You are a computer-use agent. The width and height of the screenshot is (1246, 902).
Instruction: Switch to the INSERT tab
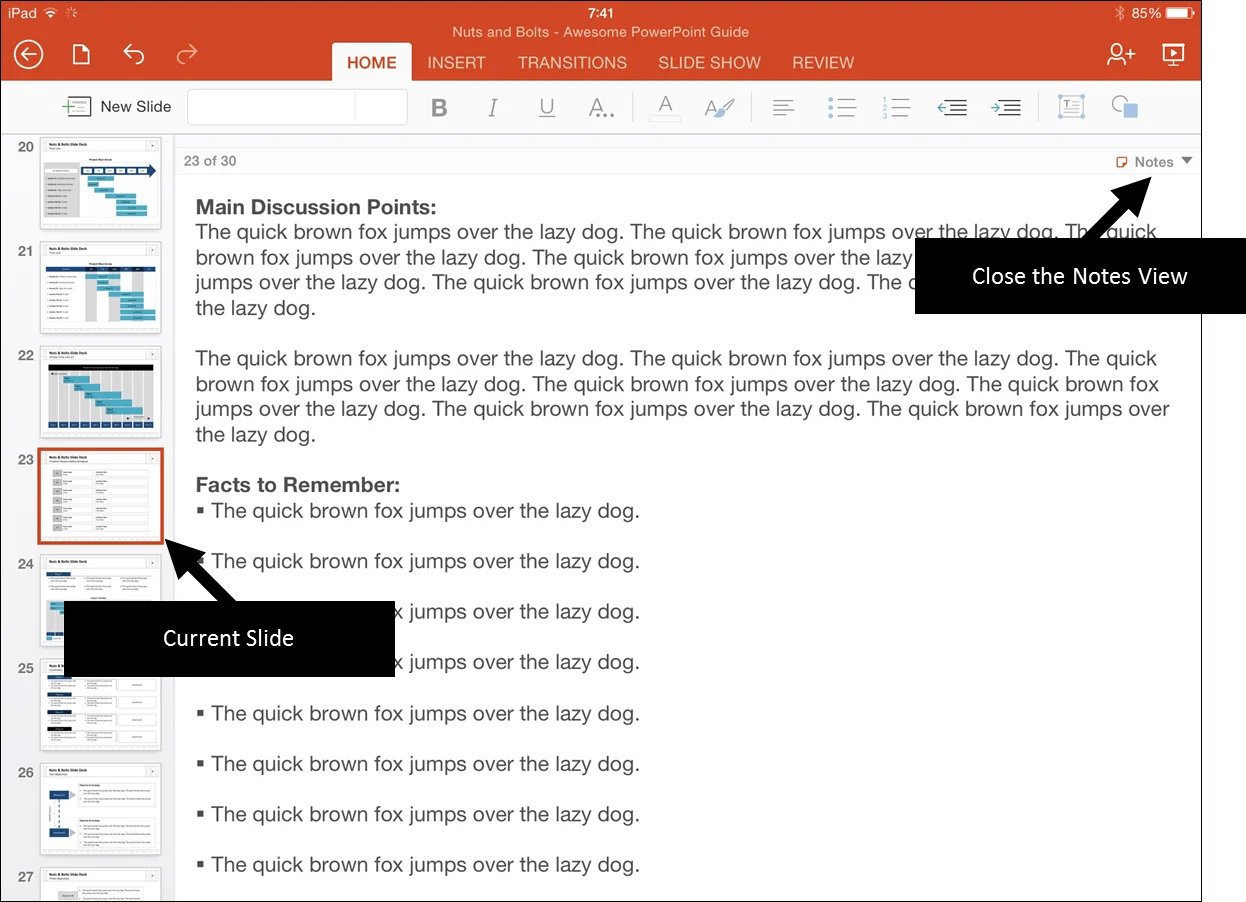pos(456,62)
